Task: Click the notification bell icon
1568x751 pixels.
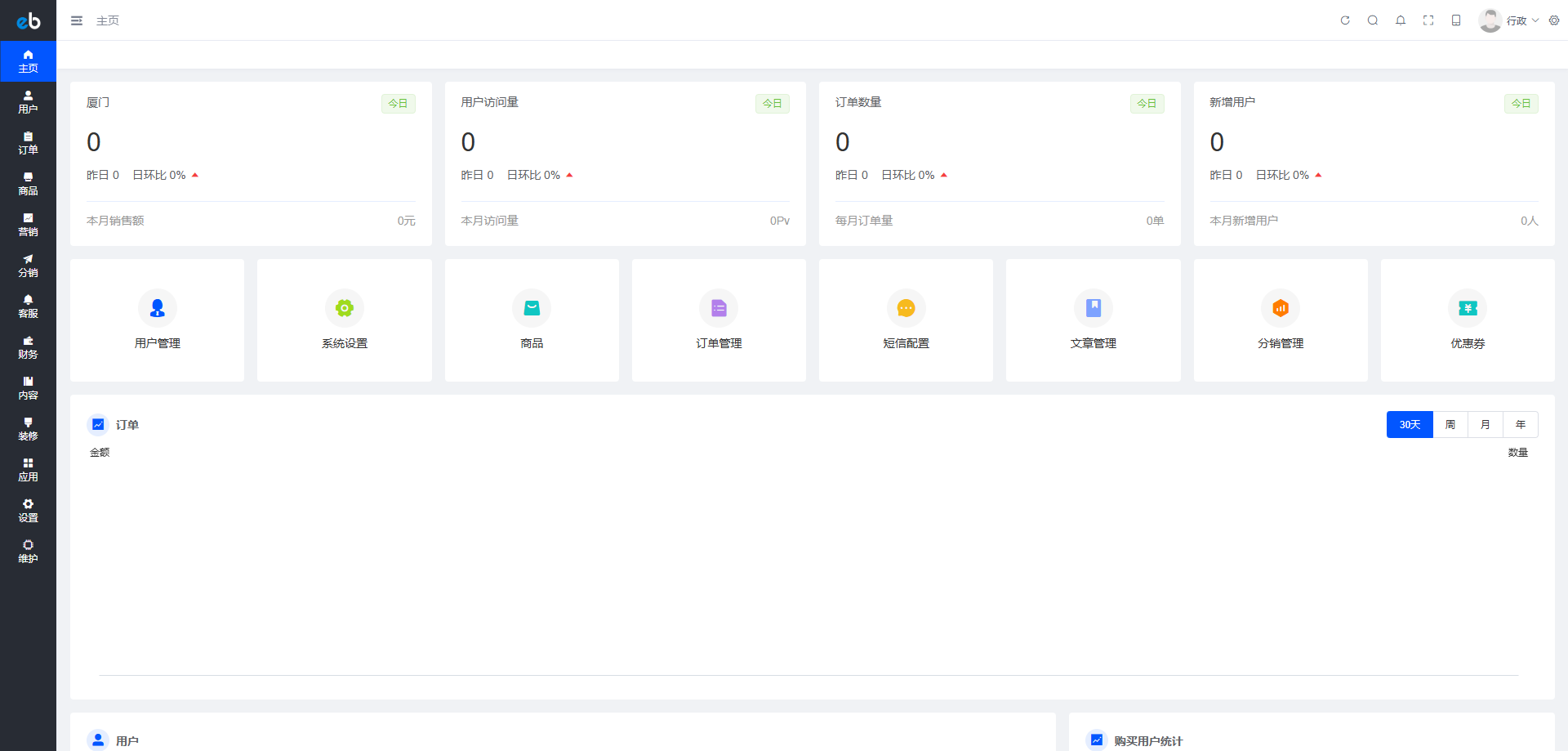Action: 1401,20
